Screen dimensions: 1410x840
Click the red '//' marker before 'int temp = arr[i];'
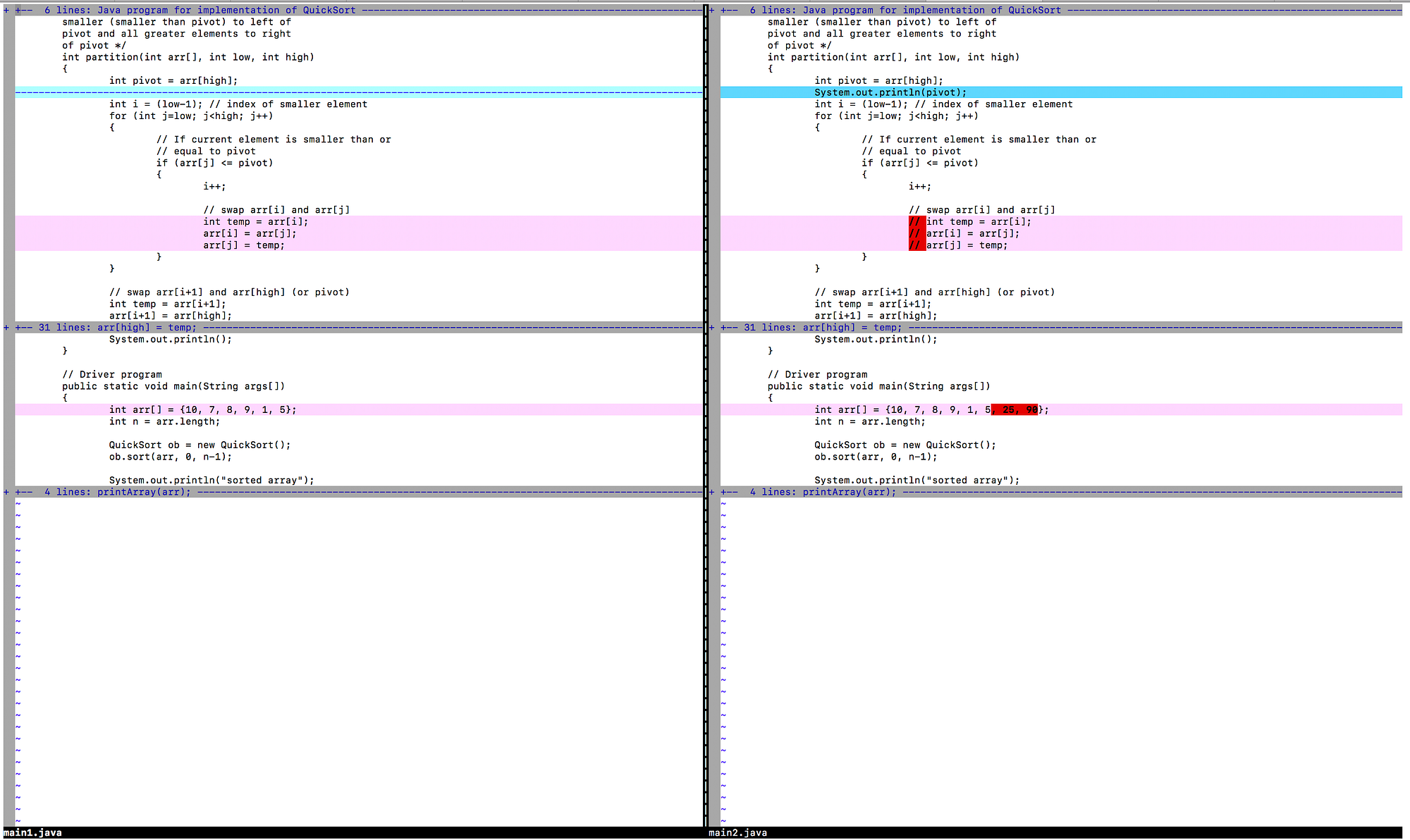coord(915,221)
